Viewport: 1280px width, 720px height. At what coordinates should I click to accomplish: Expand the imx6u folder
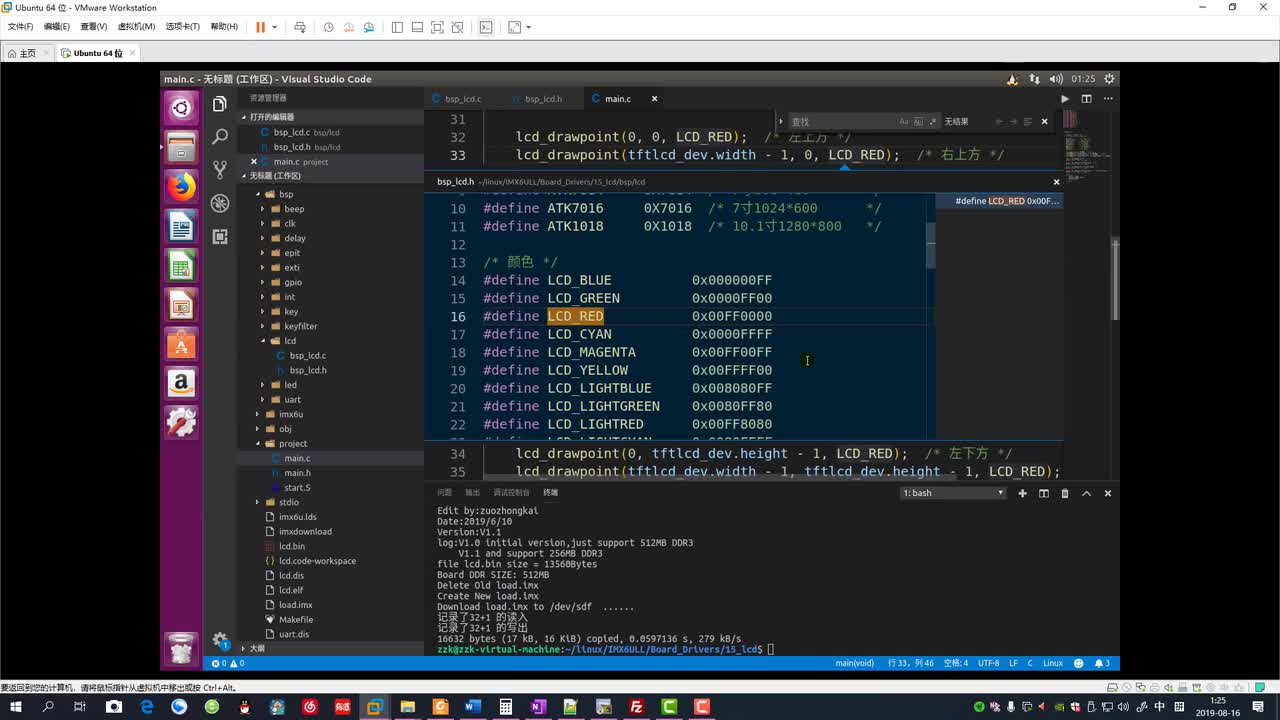point(258,414)
